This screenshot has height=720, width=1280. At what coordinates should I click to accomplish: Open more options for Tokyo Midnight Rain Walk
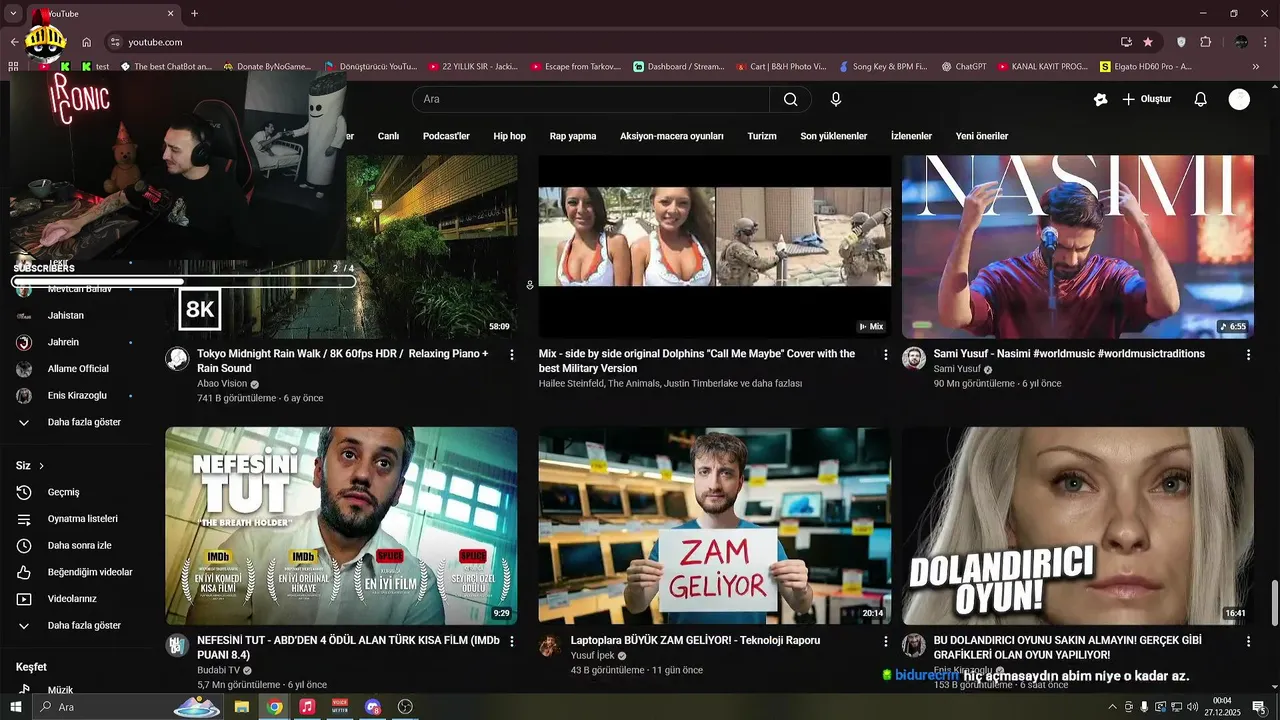point(512,354)
